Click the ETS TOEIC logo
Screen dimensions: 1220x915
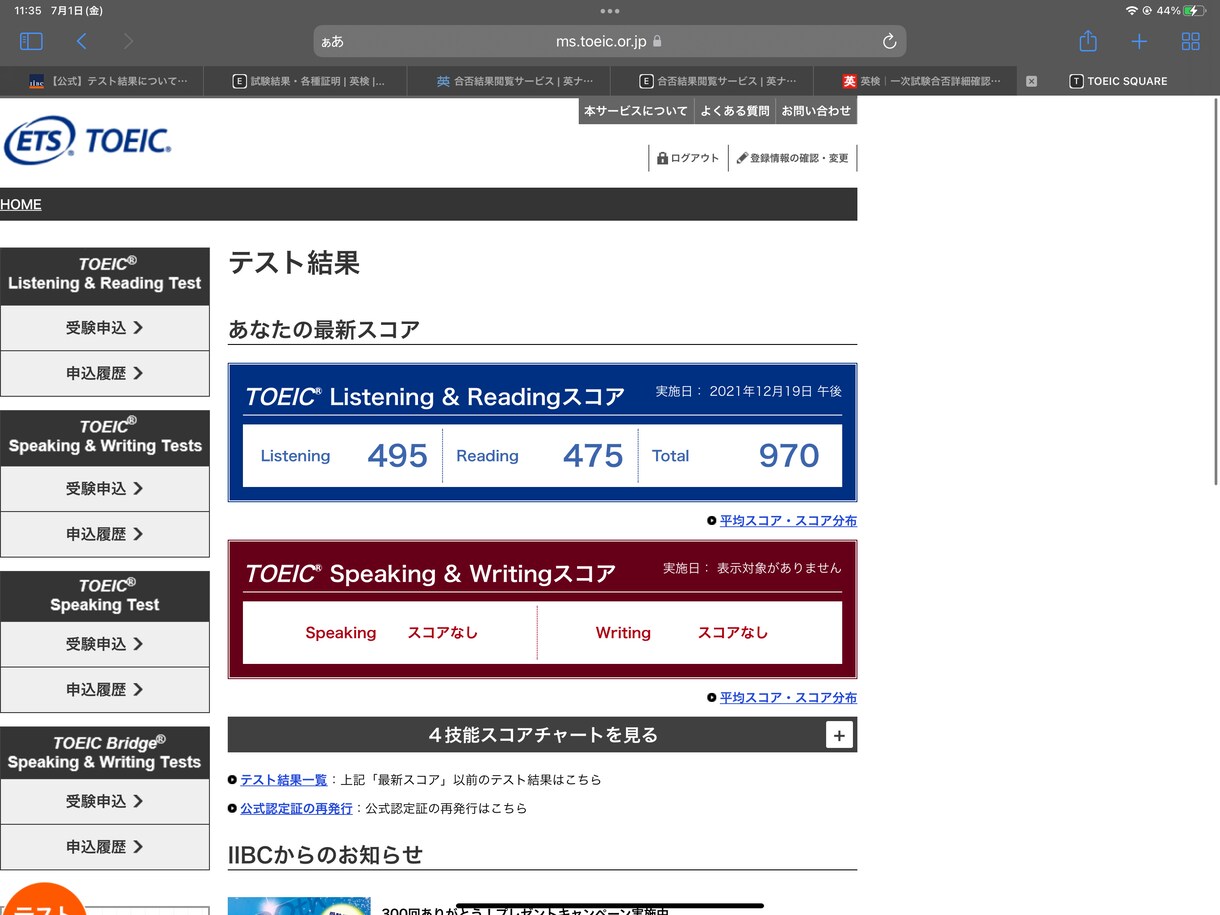click(x=87, y=140)
